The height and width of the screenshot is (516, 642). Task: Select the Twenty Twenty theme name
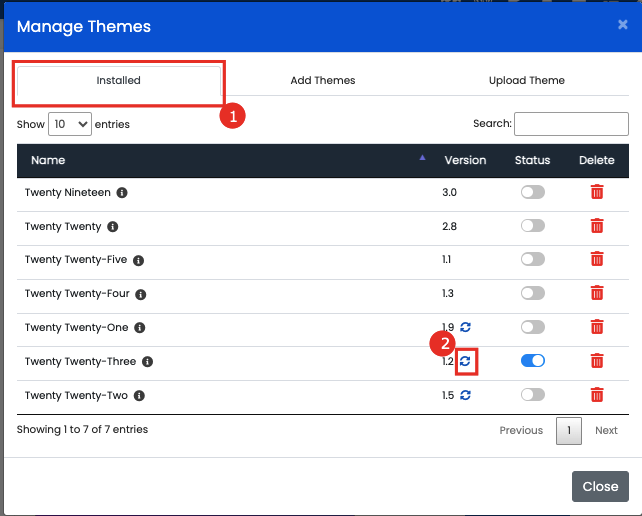(x=63, y=226)
